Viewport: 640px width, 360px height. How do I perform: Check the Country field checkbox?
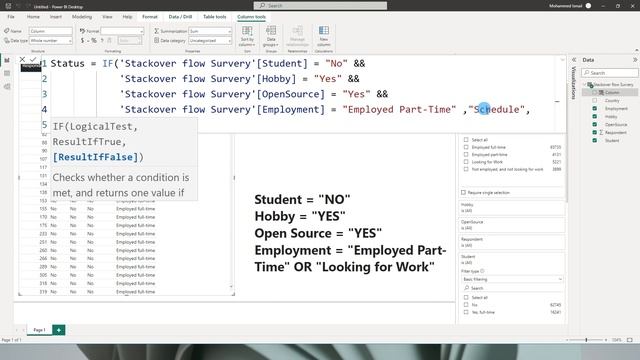(x=595, y=100)
